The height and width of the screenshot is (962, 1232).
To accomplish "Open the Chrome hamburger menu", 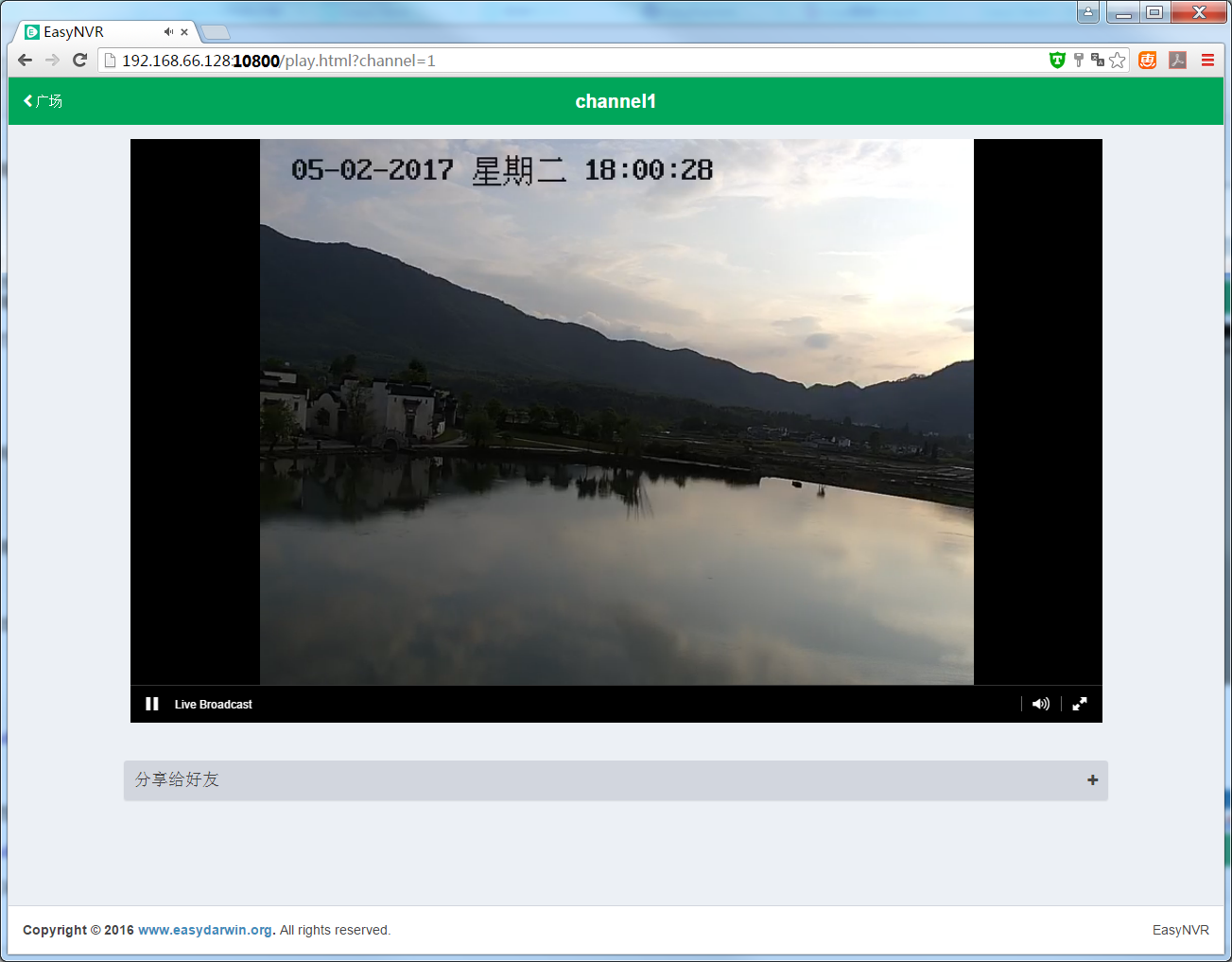I will coord(1207,61).
